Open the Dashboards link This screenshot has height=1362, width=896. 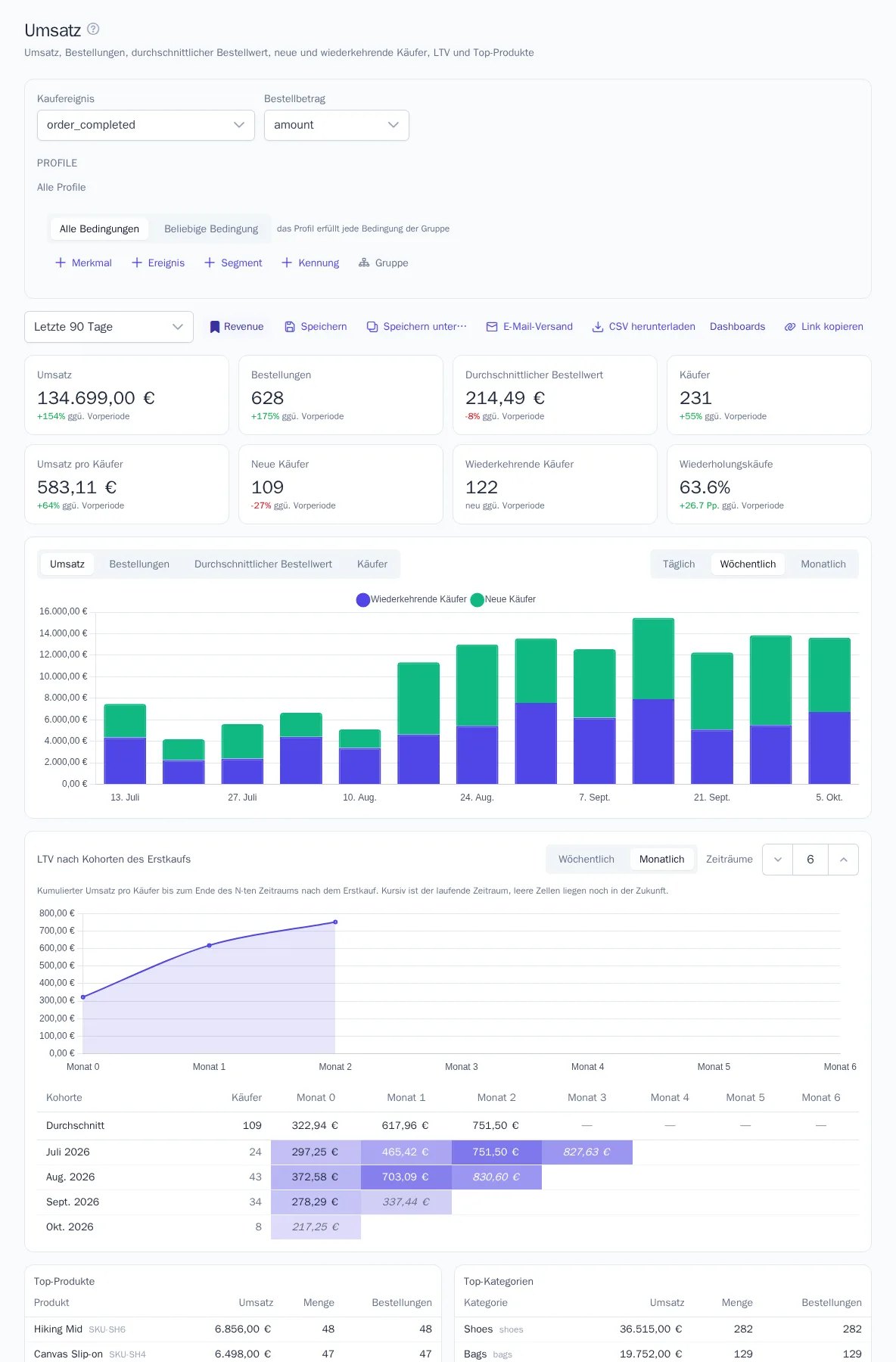pyautogui.click(x=737, y=327)
